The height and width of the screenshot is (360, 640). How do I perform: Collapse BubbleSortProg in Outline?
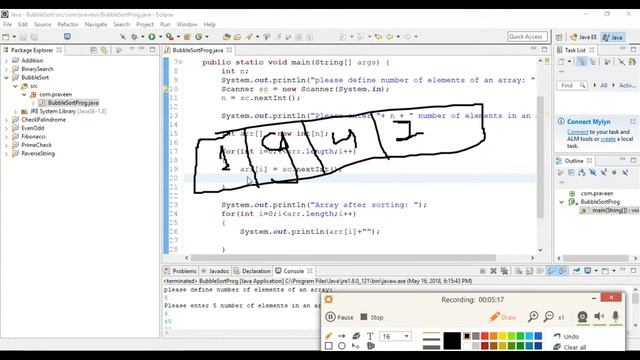pyautogui.click(x=562, y=202)
